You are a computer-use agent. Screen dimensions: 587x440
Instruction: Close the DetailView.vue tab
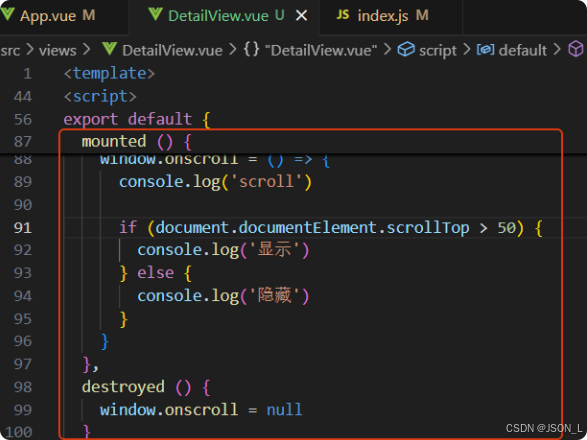pos(301,16)
